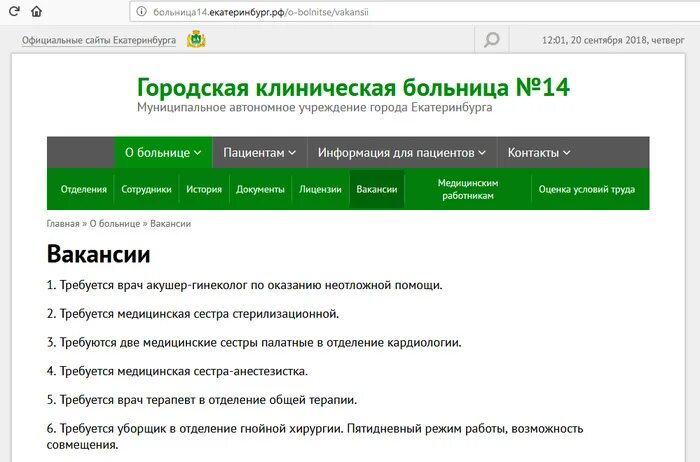Open site search via magnifier icon

tap(492, 40)
